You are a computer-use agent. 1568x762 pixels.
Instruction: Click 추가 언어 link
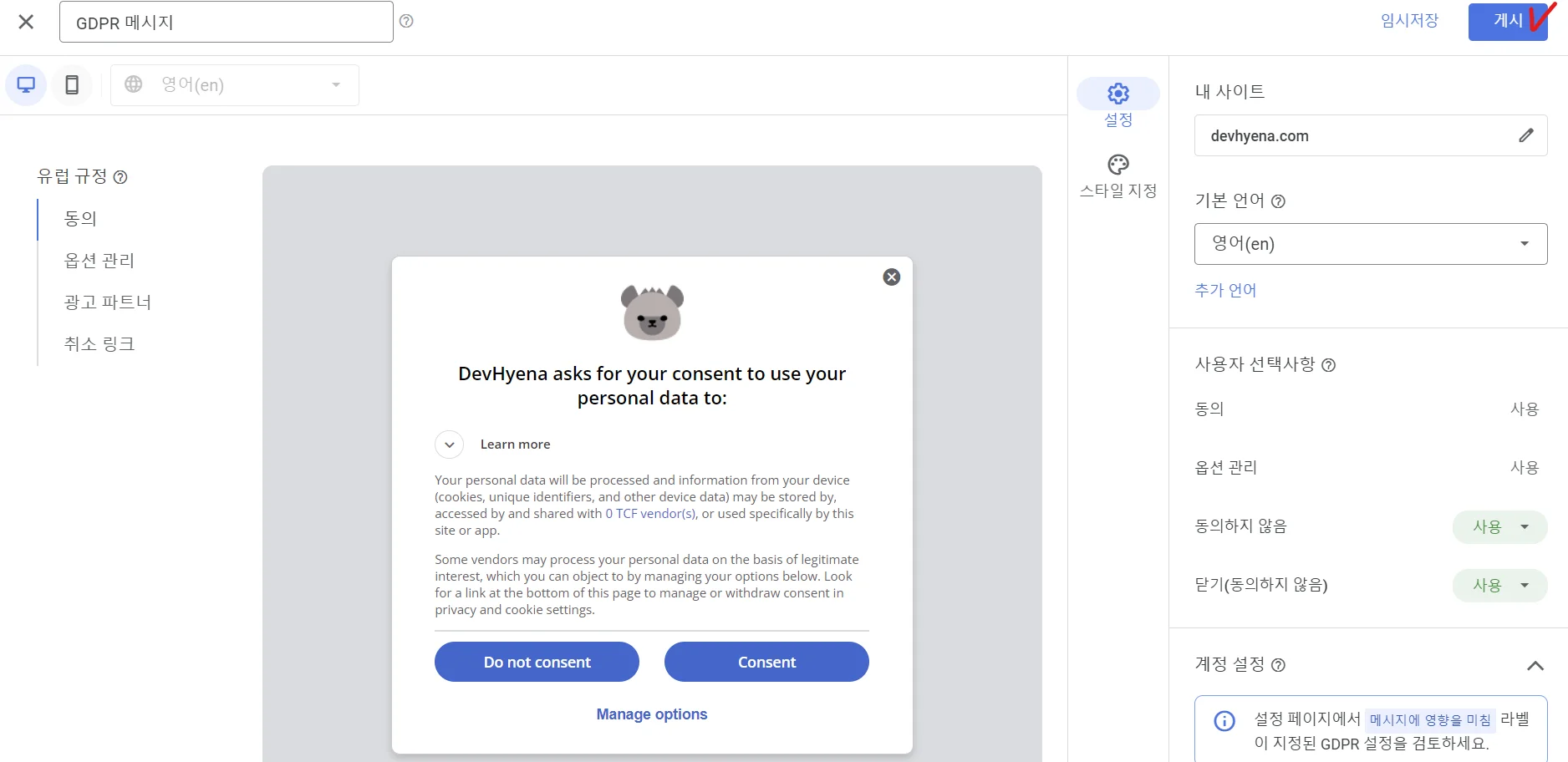click(1225, 290)
